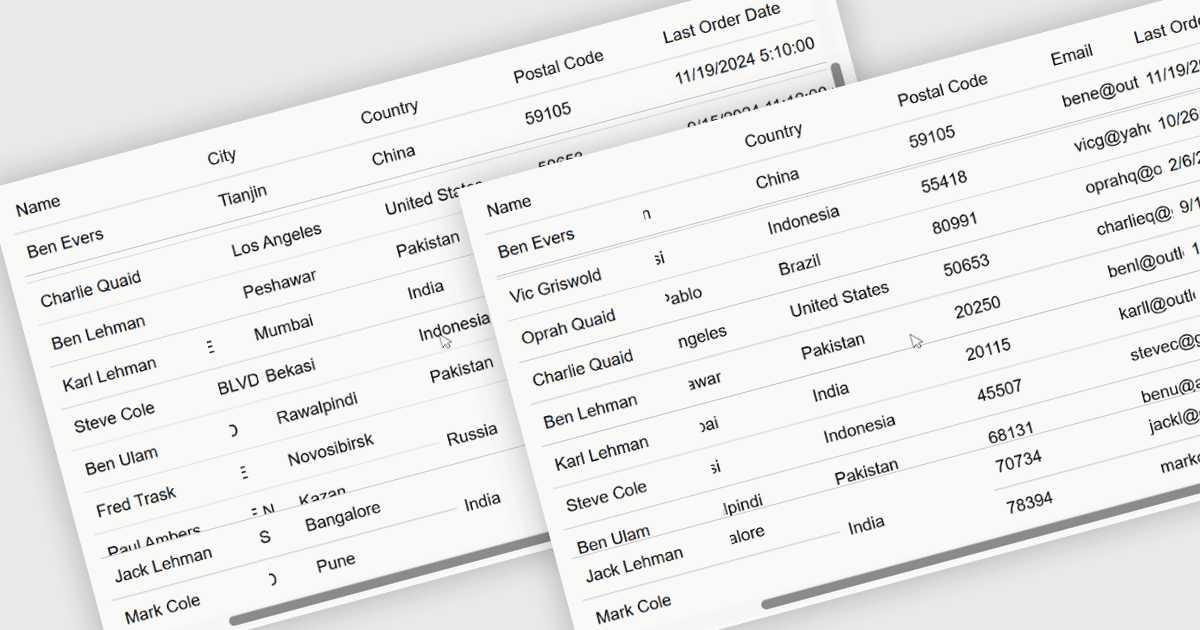Select Vic Griswold in right grid
This screenshot has height=630, width=1200.
555,285
